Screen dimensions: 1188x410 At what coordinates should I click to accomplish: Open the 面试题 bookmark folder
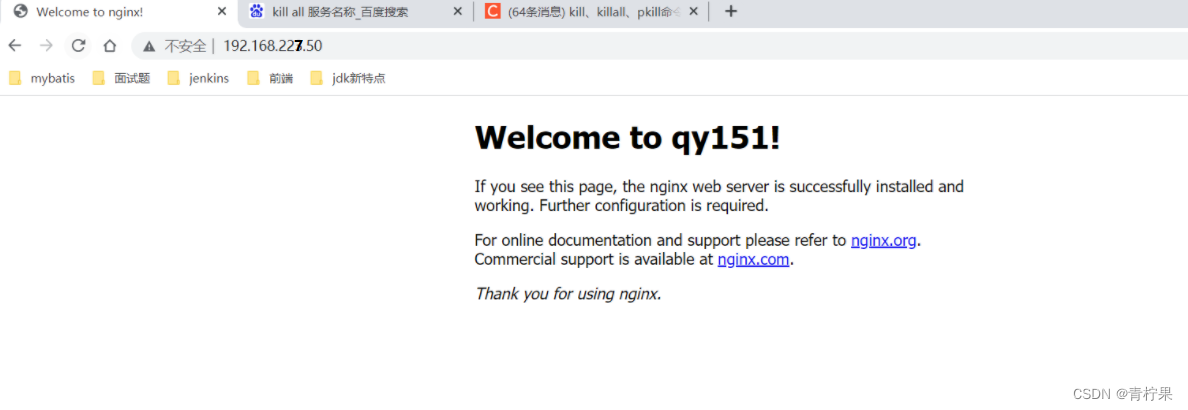point(121,78)
